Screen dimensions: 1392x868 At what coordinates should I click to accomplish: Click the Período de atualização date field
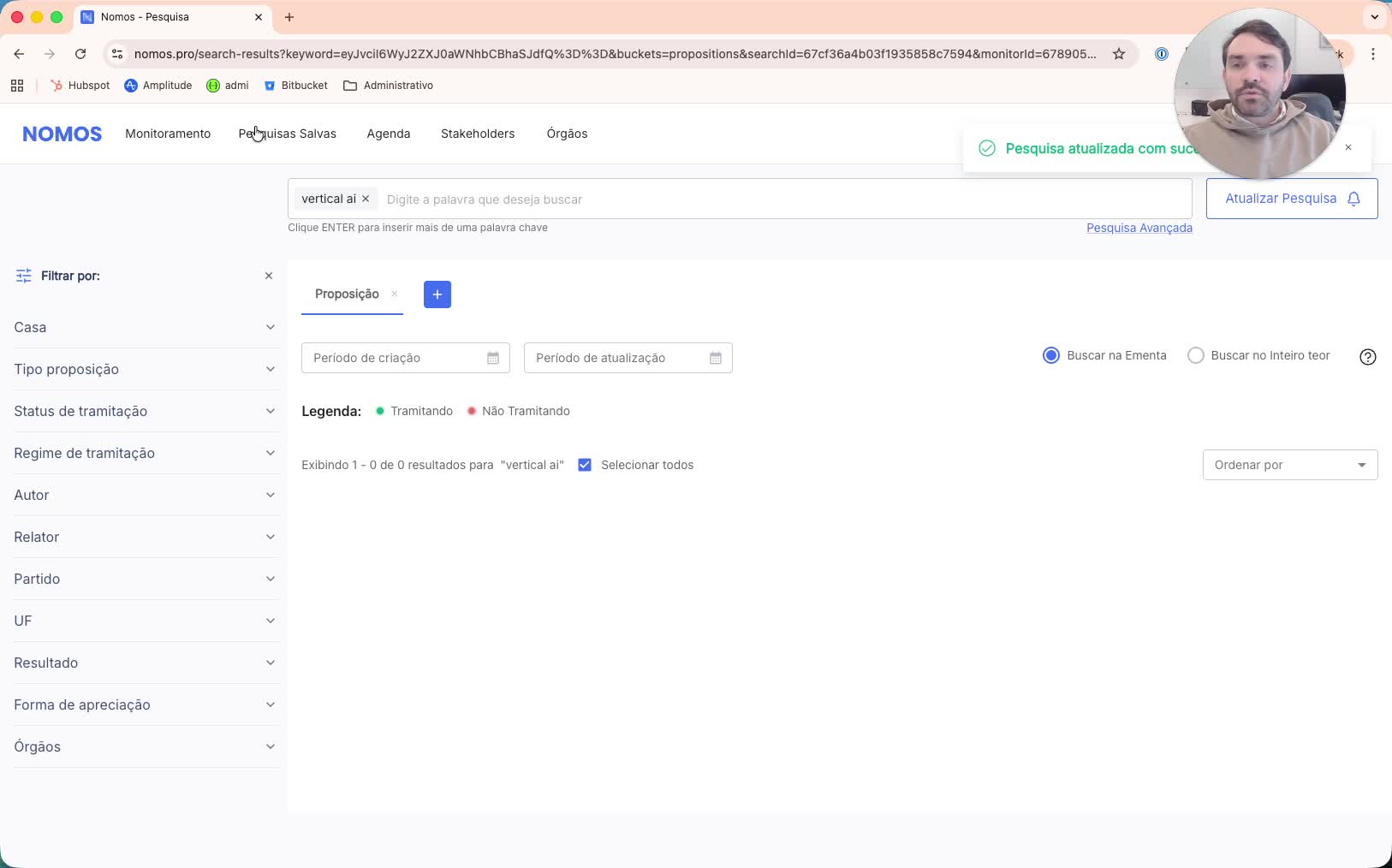[628, 358]
